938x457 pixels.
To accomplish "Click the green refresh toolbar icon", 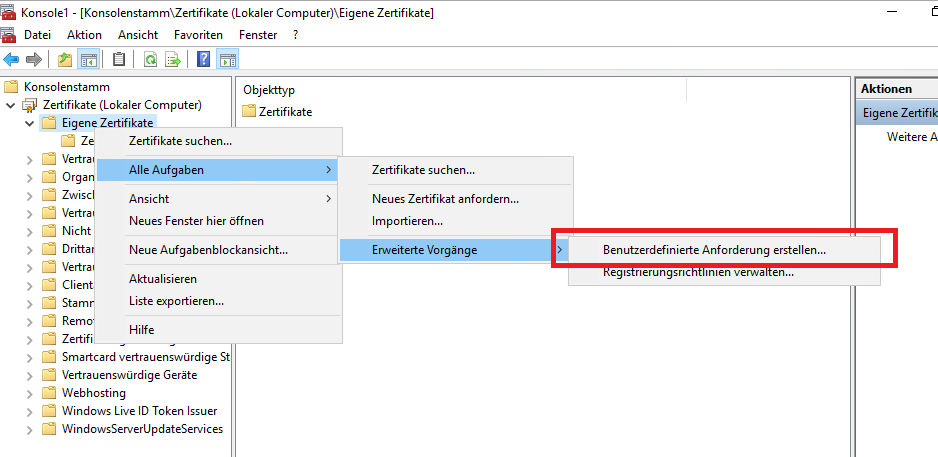I will pyautogui.click(x=150, y=59).
